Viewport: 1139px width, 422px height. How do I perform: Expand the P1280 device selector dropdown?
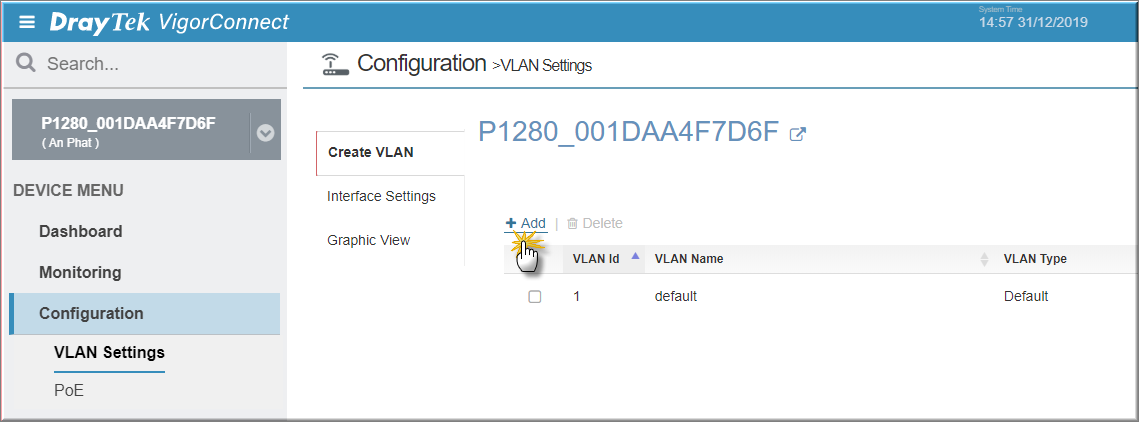coord(265,133)
